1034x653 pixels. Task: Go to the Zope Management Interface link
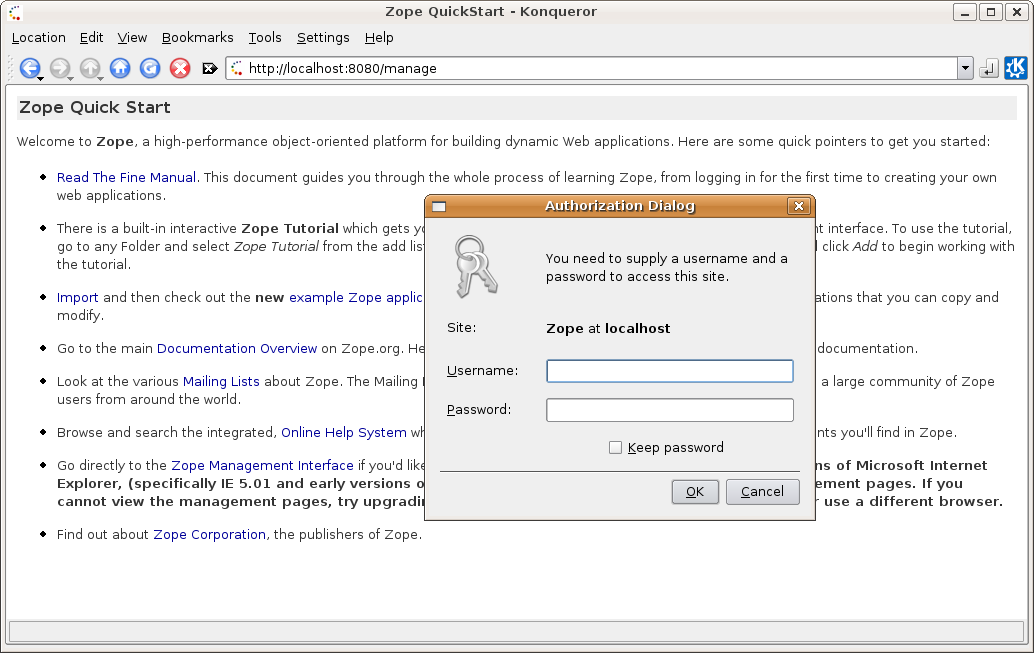coord(262,466)
